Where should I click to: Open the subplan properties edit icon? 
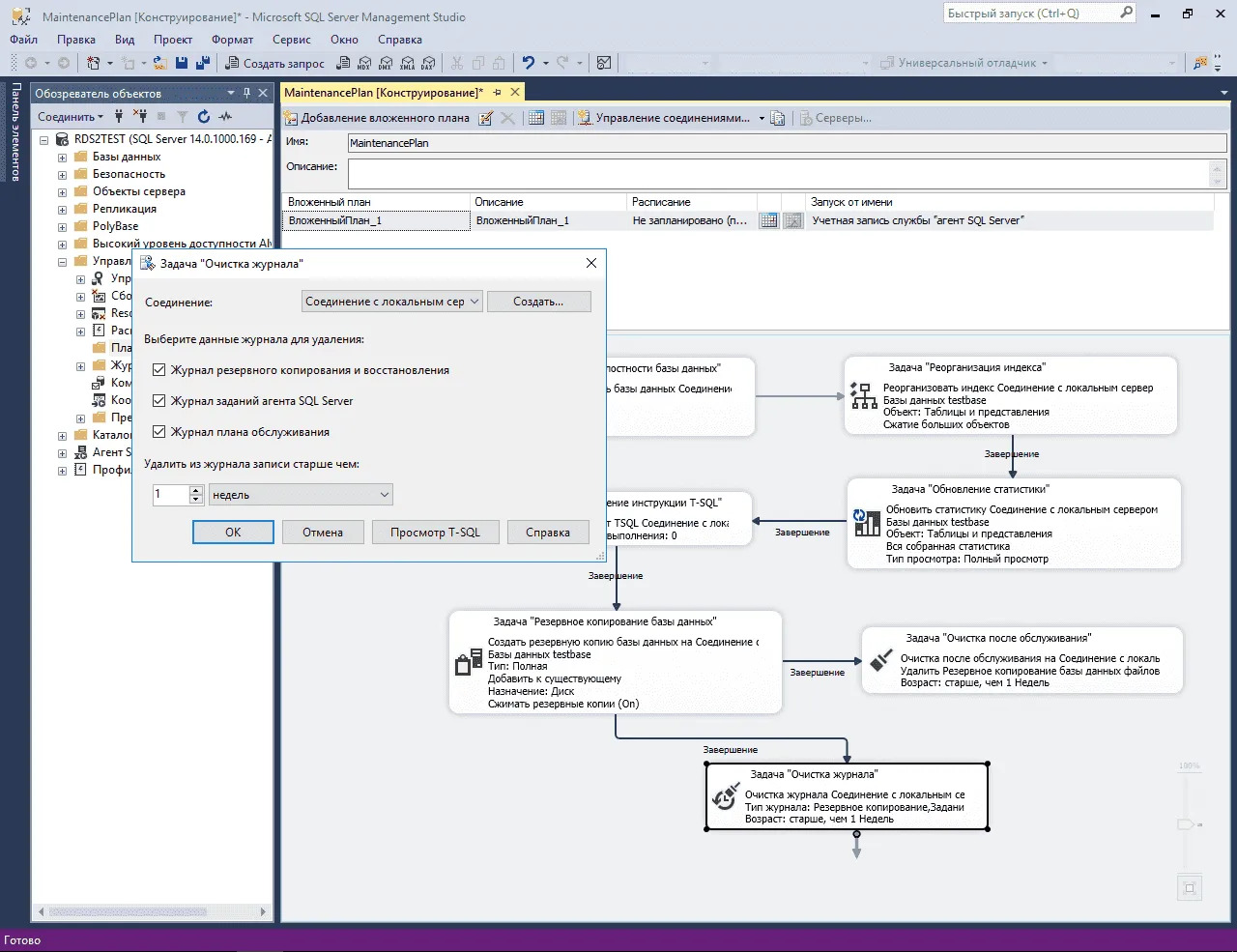[x=486, y=118]
